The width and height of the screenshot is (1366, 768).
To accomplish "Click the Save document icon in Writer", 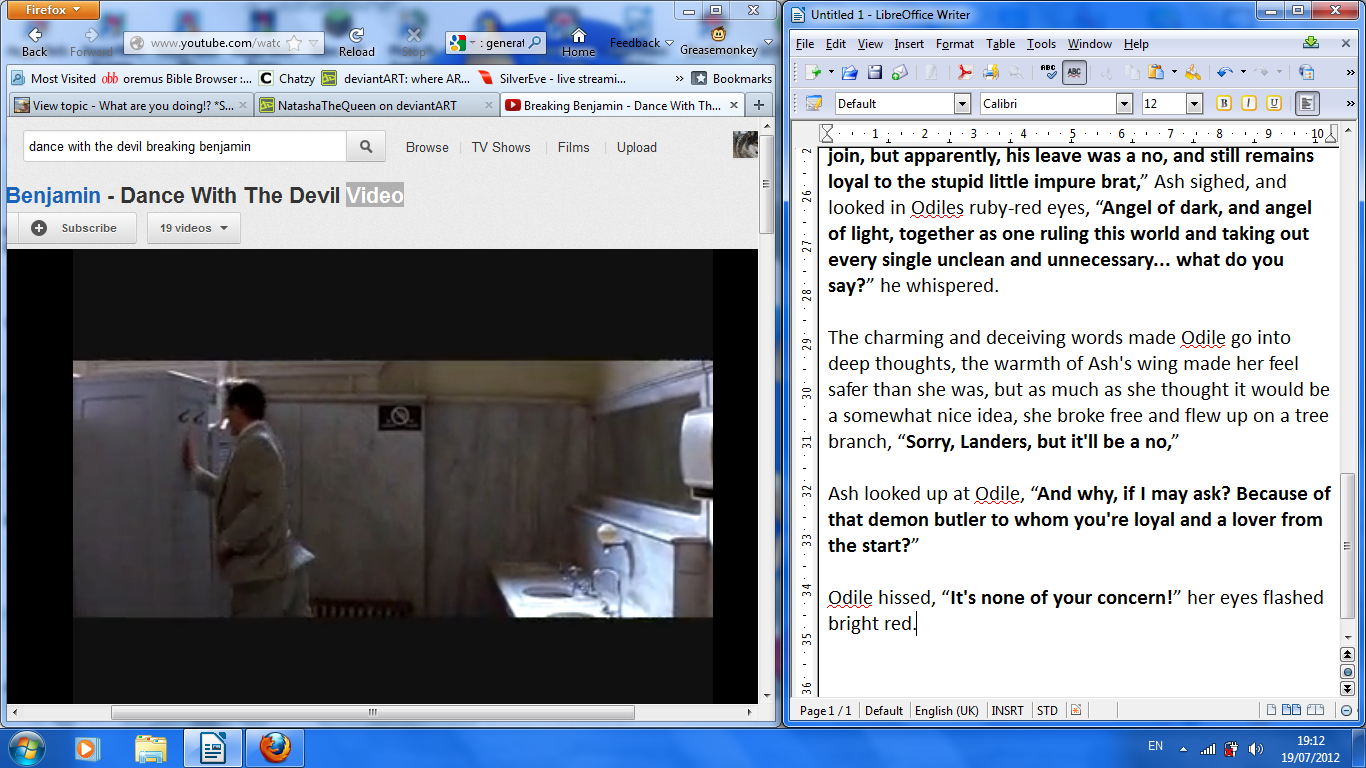I will pyautogui.click(x=875, y=72).
